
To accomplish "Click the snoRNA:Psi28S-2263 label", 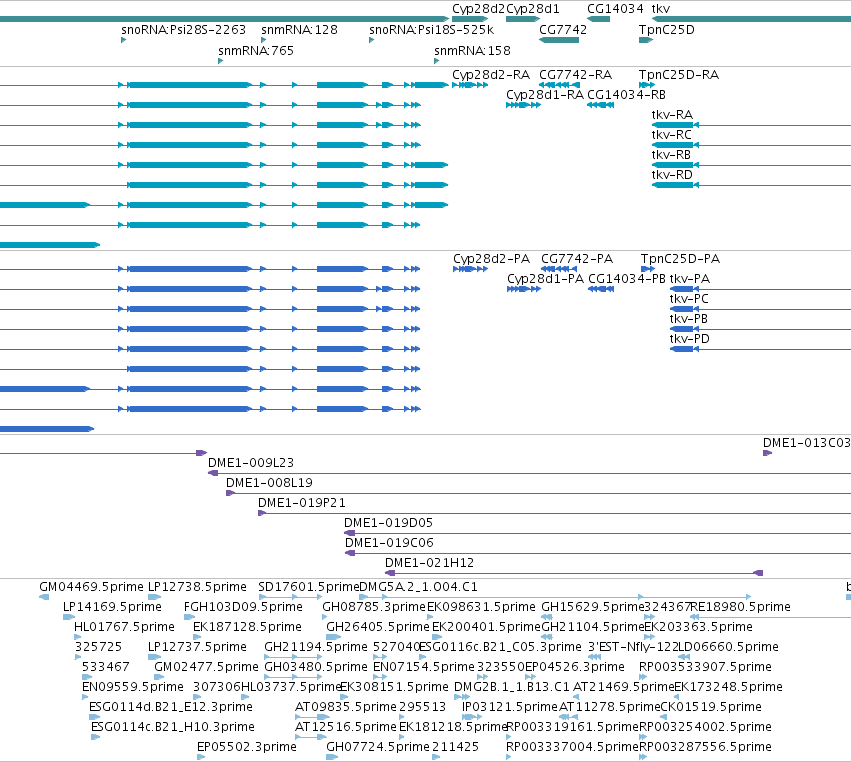I will [x=183, y=30].
